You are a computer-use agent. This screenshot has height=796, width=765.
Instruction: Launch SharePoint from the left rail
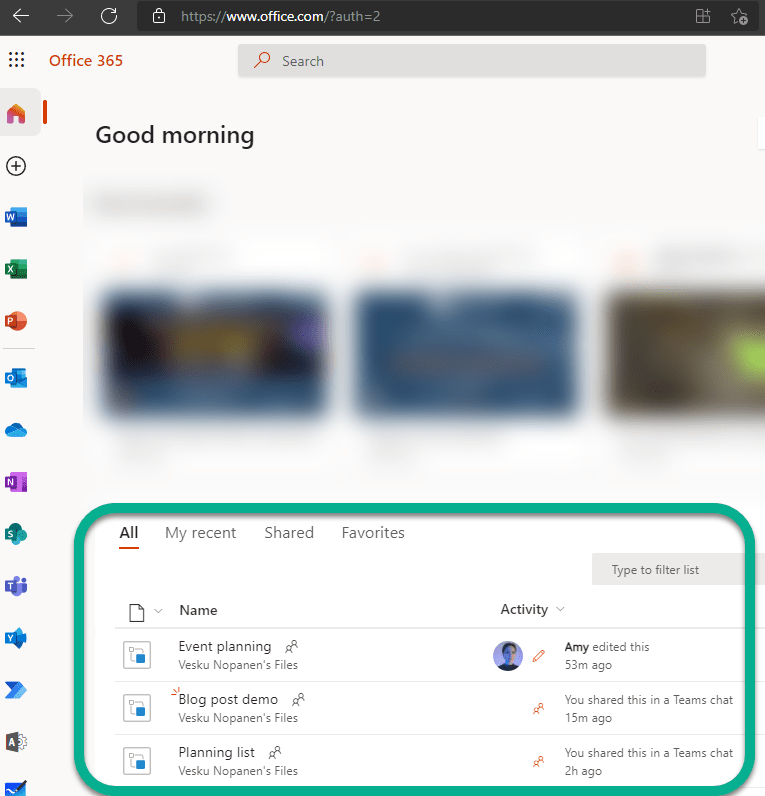coord(16,534)
